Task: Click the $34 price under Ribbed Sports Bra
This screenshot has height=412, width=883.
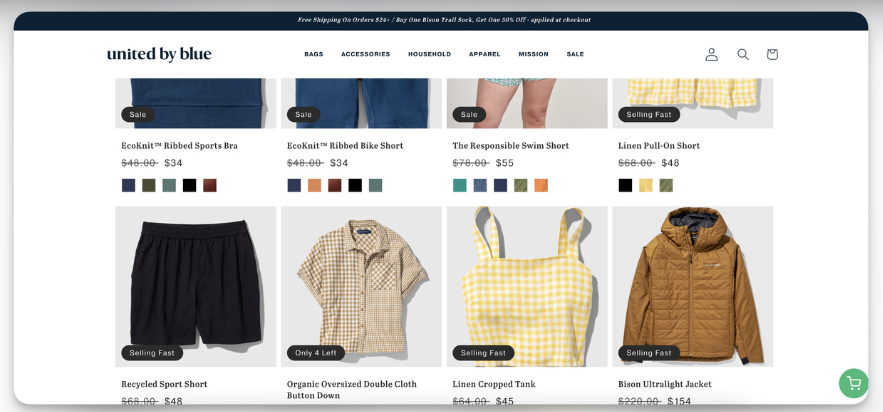Action: point(173,163)
